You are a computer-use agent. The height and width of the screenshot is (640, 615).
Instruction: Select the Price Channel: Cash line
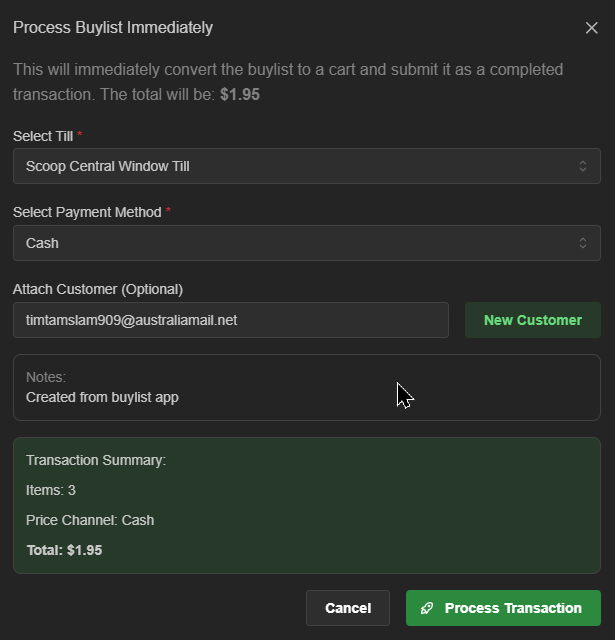90,520
